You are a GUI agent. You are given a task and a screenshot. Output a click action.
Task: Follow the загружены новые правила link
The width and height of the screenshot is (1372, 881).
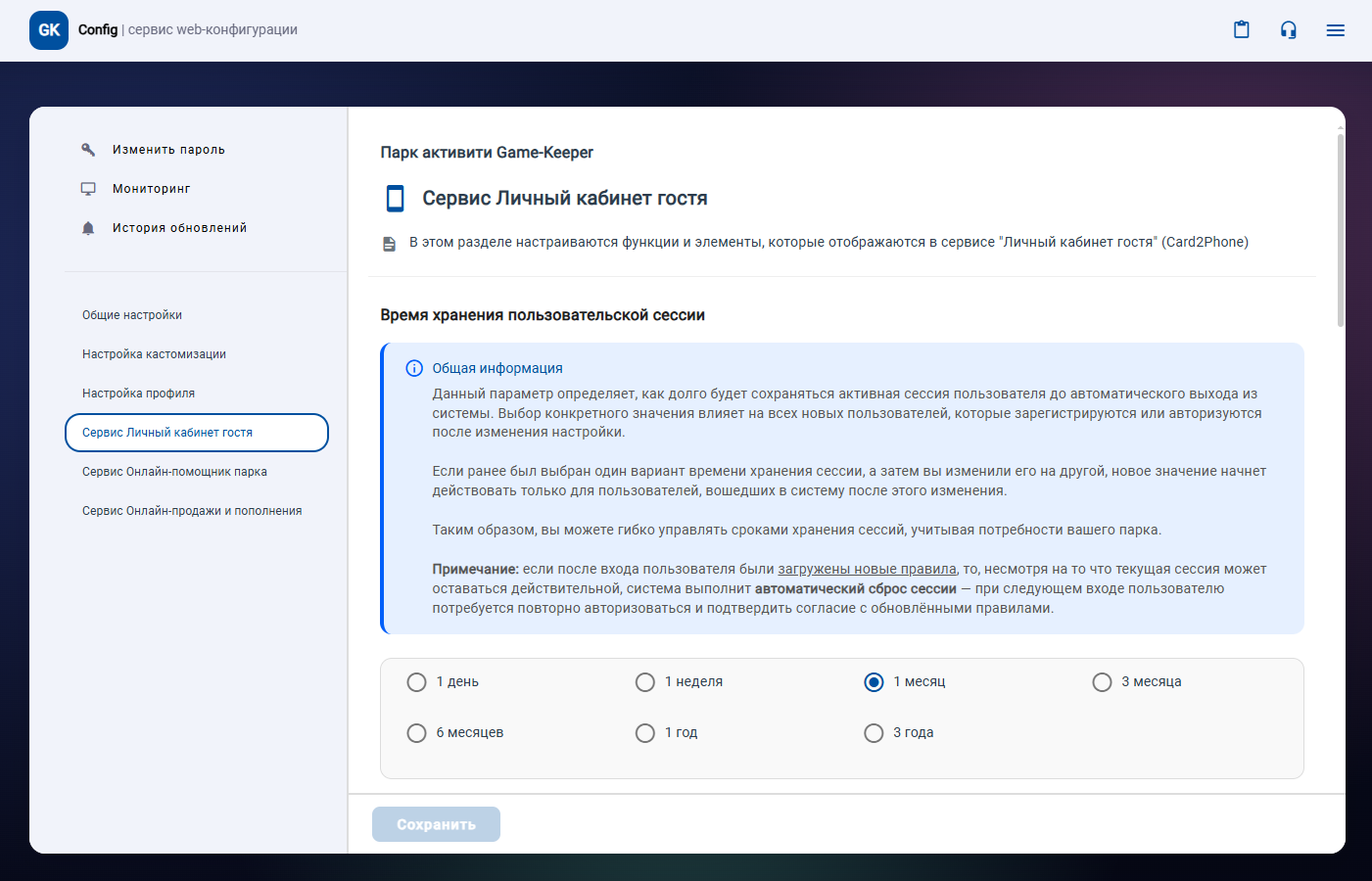(867, 569)
